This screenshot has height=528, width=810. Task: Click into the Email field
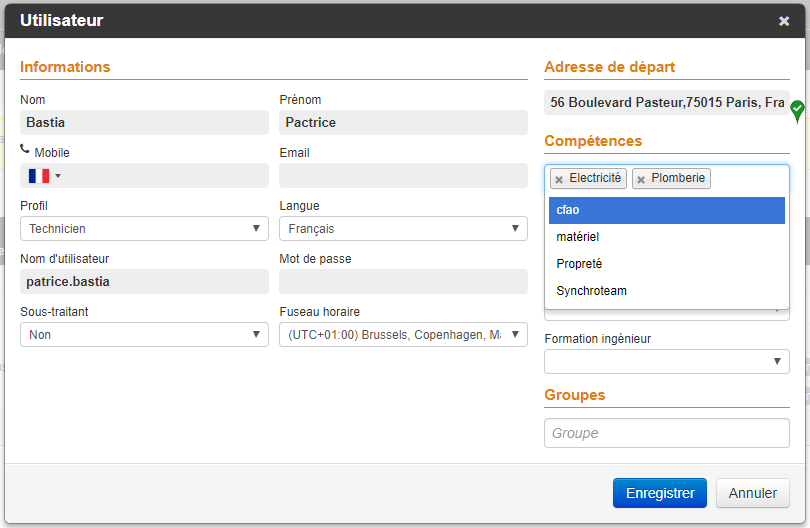(403, 176)
